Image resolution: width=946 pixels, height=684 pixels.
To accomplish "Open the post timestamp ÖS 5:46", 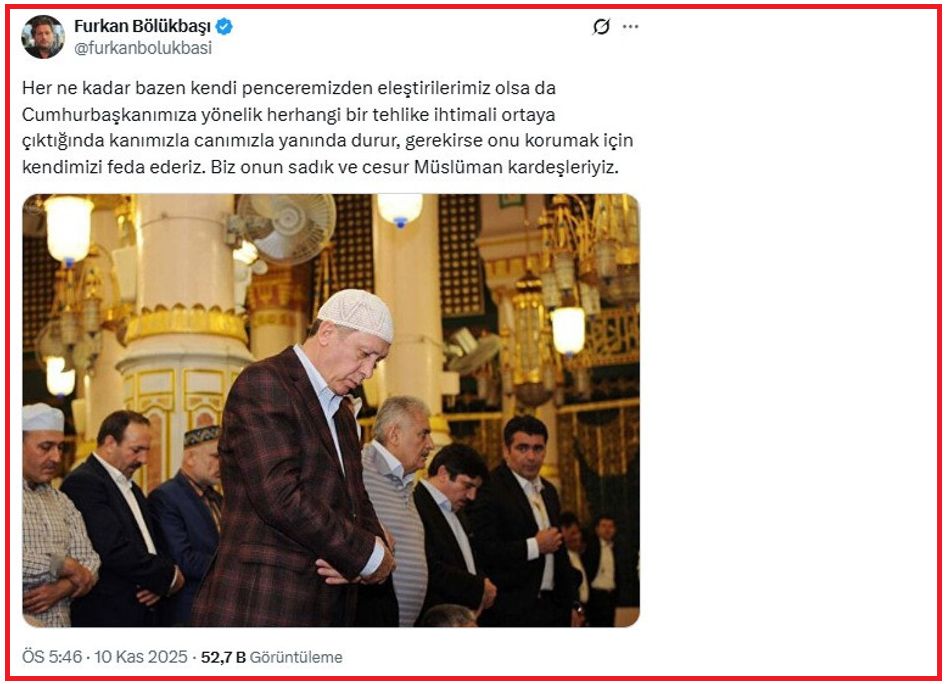I will [52, 657].
